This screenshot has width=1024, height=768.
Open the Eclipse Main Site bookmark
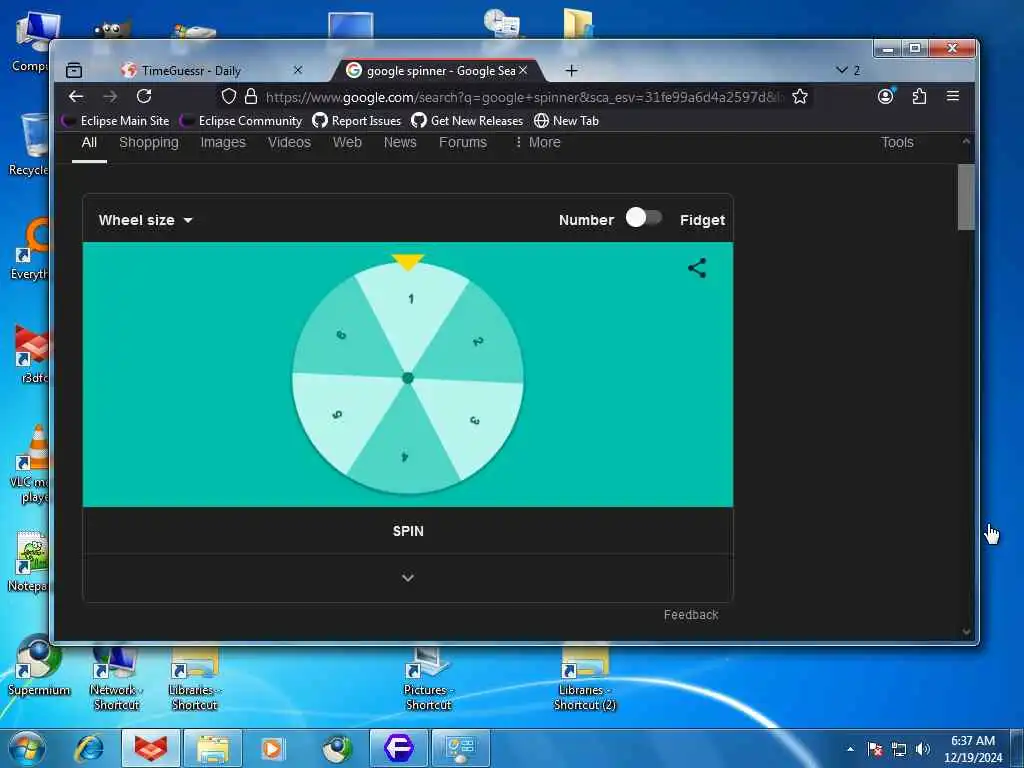click(116, 121)
